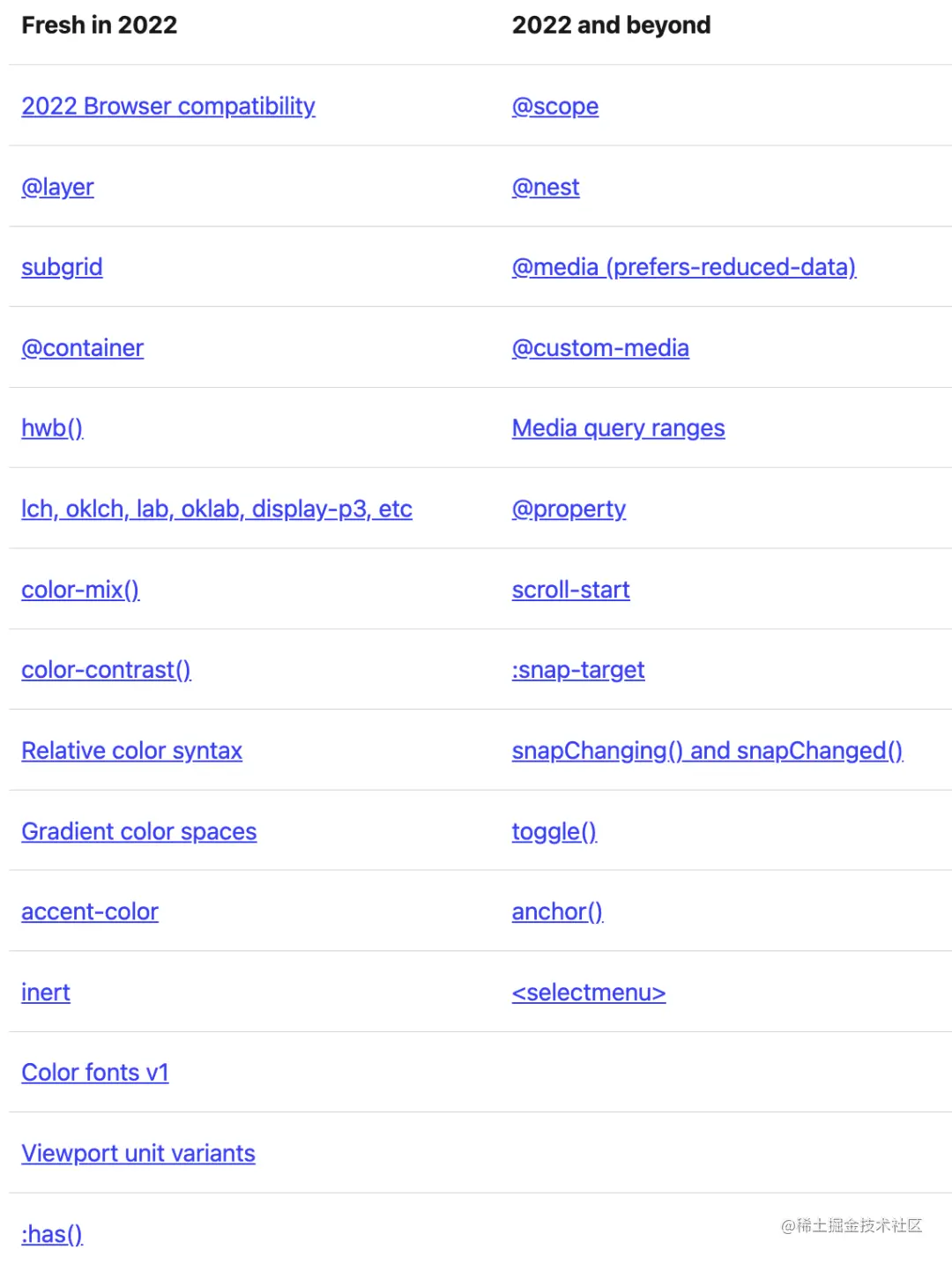Image resolution: width=952 pixels, height=1264 pixels.
Task: Click the color-mix() link
Action: tap(80, 590)
